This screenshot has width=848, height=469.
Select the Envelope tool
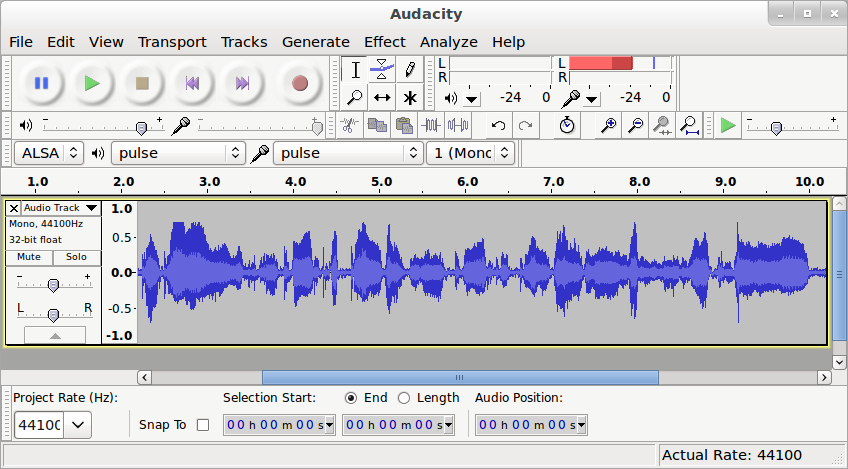click(382, 70)
